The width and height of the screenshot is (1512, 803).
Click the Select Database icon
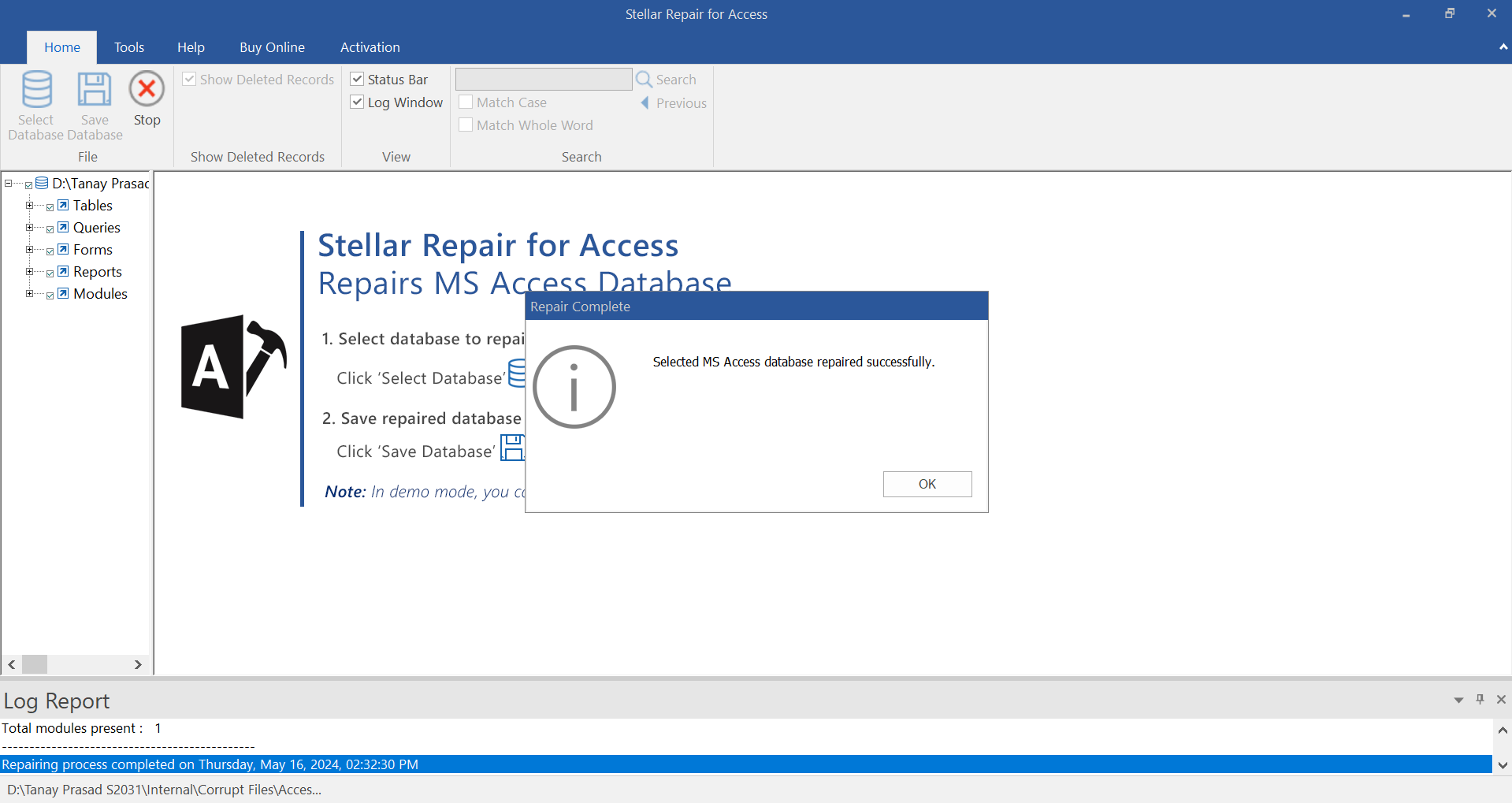coord(36,89)
